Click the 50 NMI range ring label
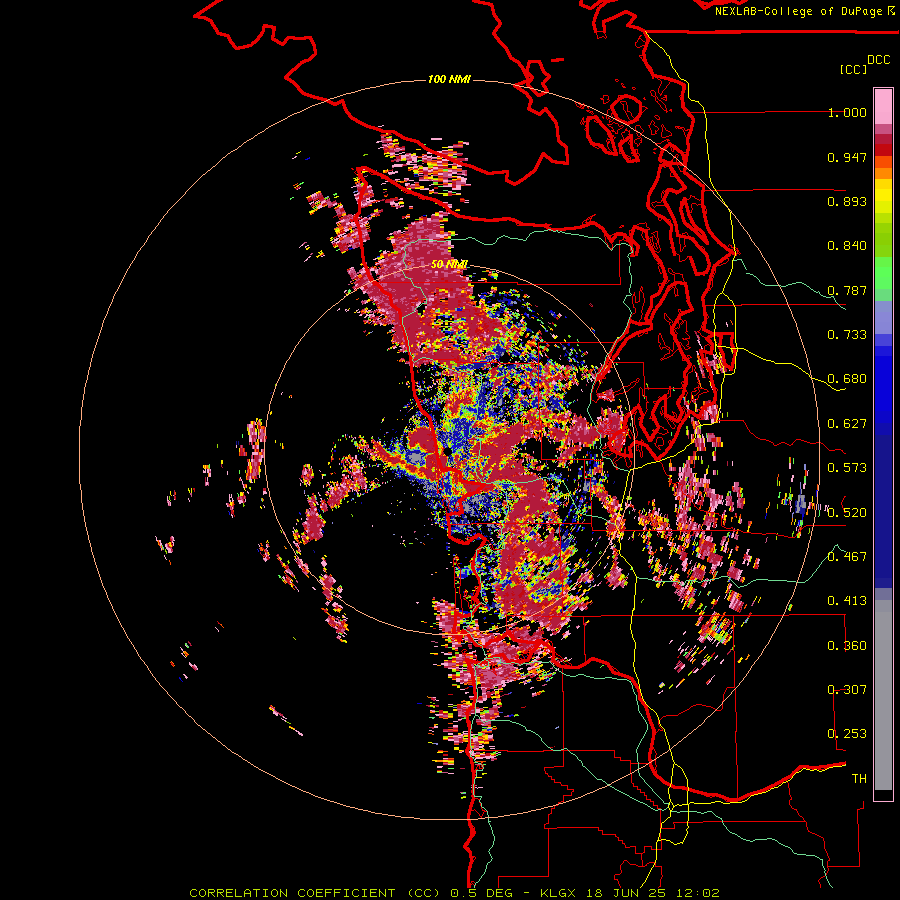The width and height of the screenshot is (900, 900). coord(449,265)
